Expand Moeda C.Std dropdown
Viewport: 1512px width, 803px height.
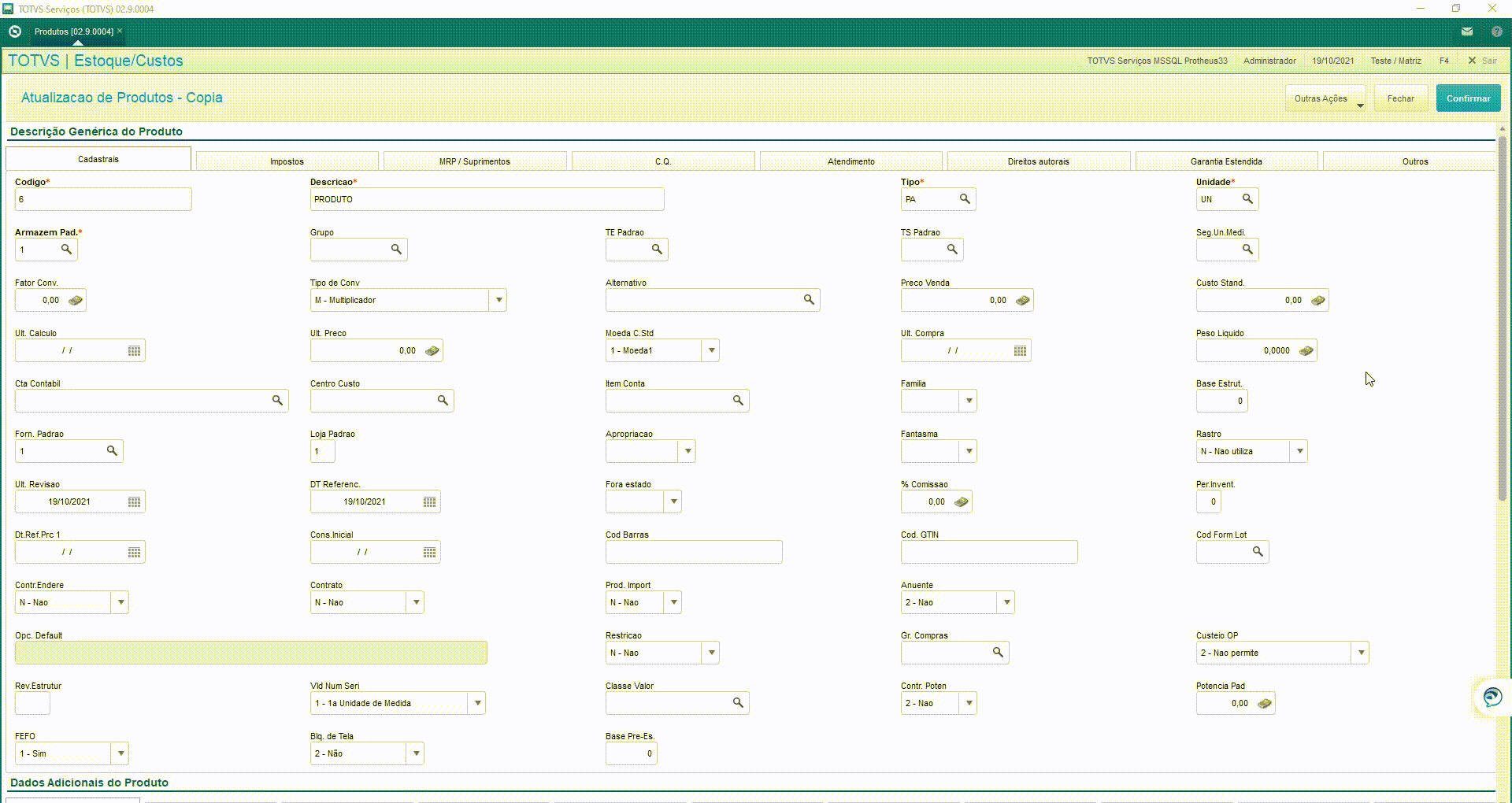[711, 350]
